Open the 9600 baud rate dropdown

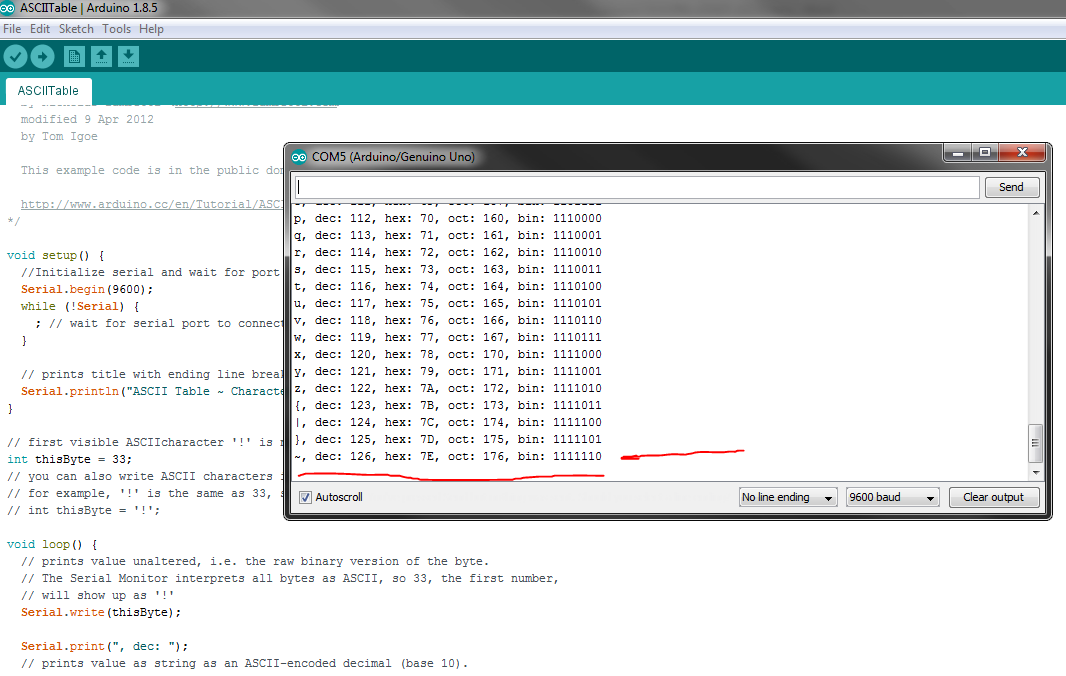(892, 497)
